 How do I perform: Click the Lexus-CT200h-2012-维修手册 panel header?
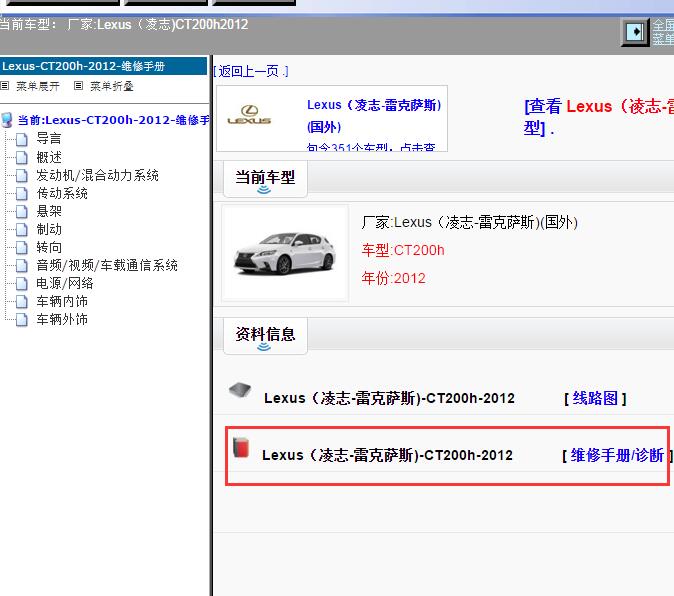[x=104, y=66]
